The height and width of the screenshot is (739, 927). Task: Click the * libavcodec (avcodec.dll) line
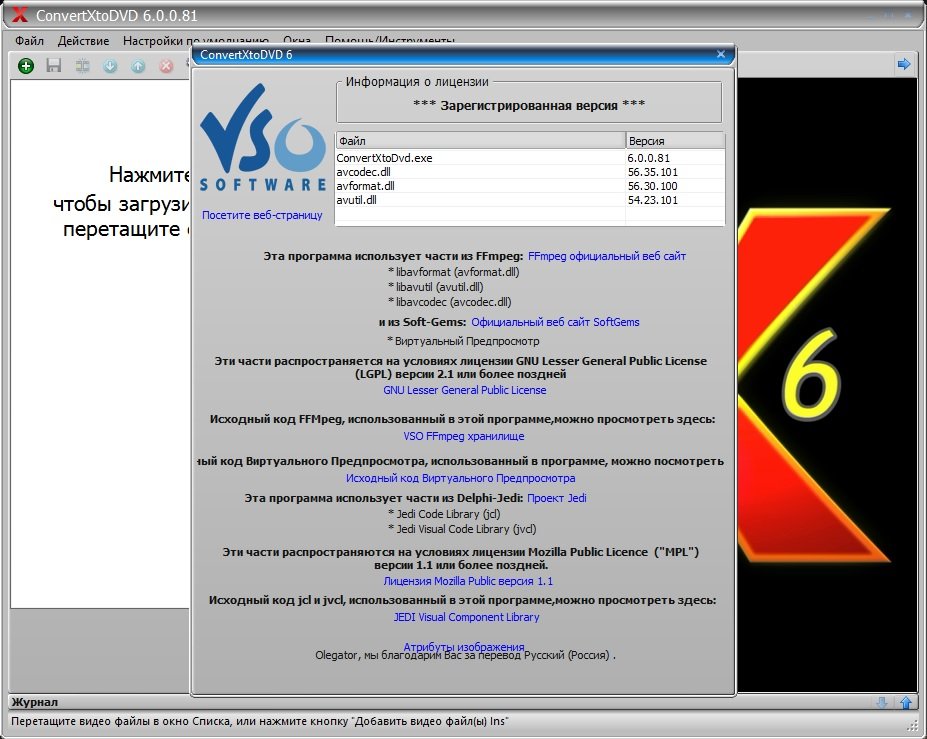[449, 302]
